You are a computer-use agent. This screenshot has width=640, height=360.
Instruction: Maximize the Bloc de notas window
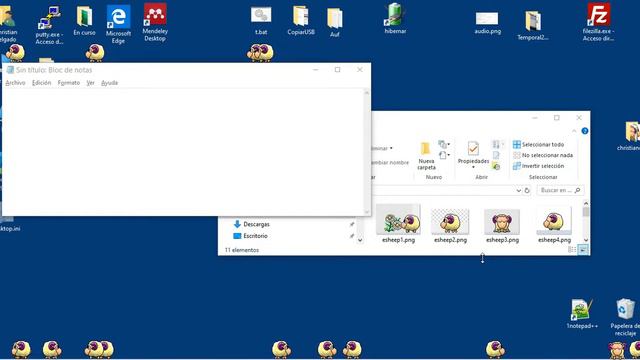338,70
